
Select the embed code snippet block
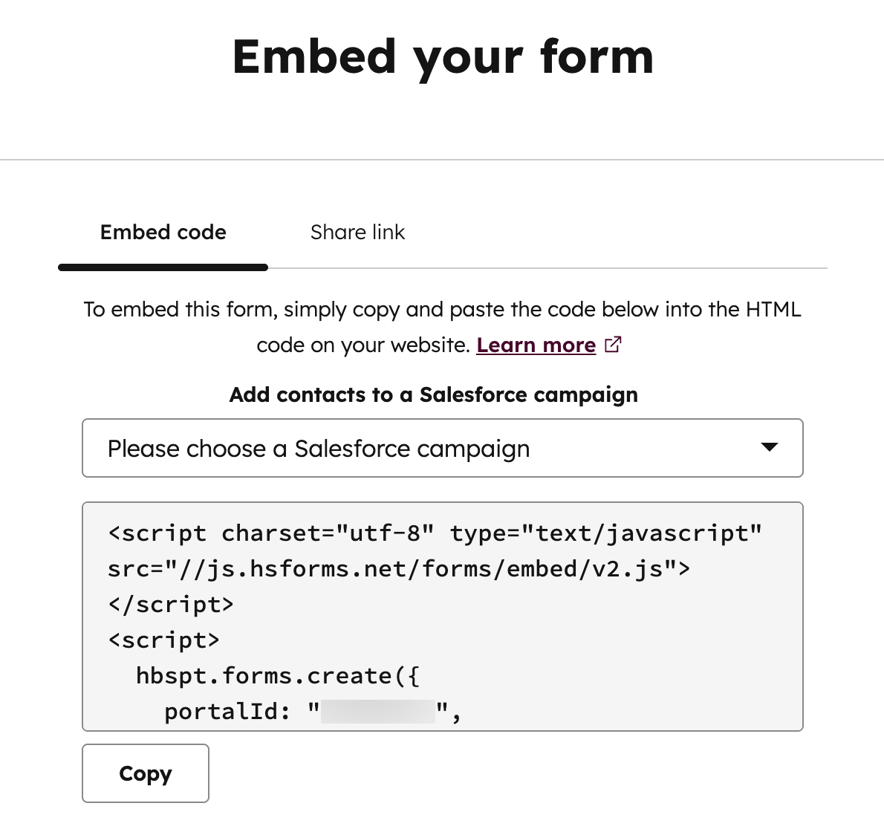[442, 615]
